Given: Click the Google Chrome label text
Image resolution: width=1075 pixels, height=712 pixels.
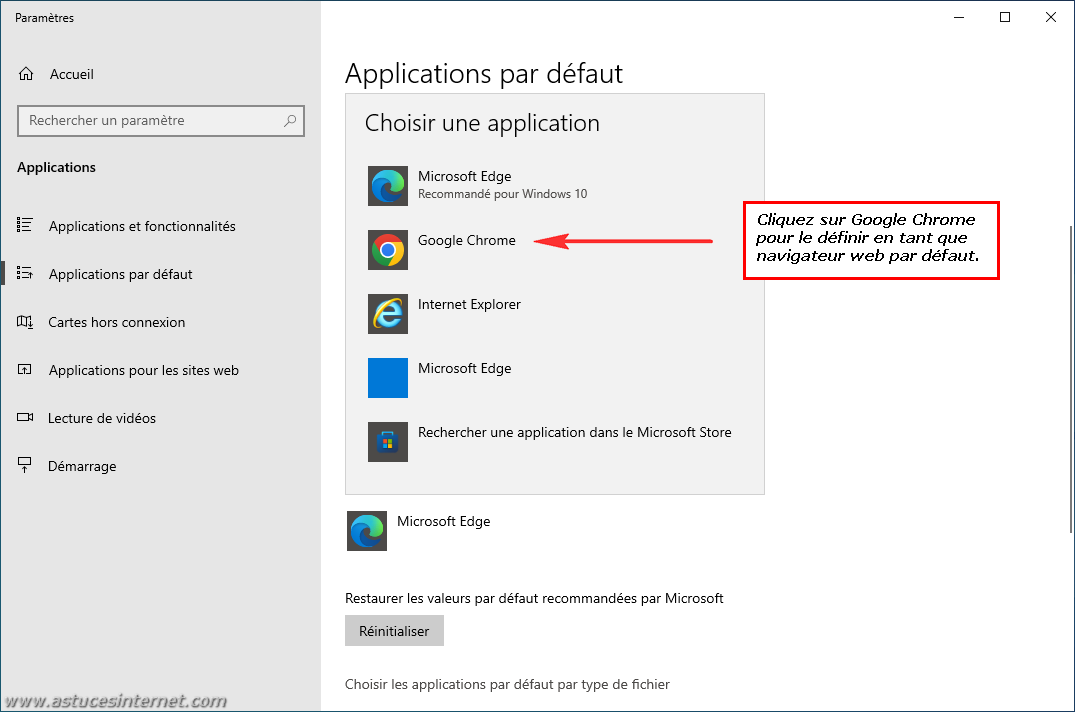Looking at the screenshot, I should tap(467, 241).
